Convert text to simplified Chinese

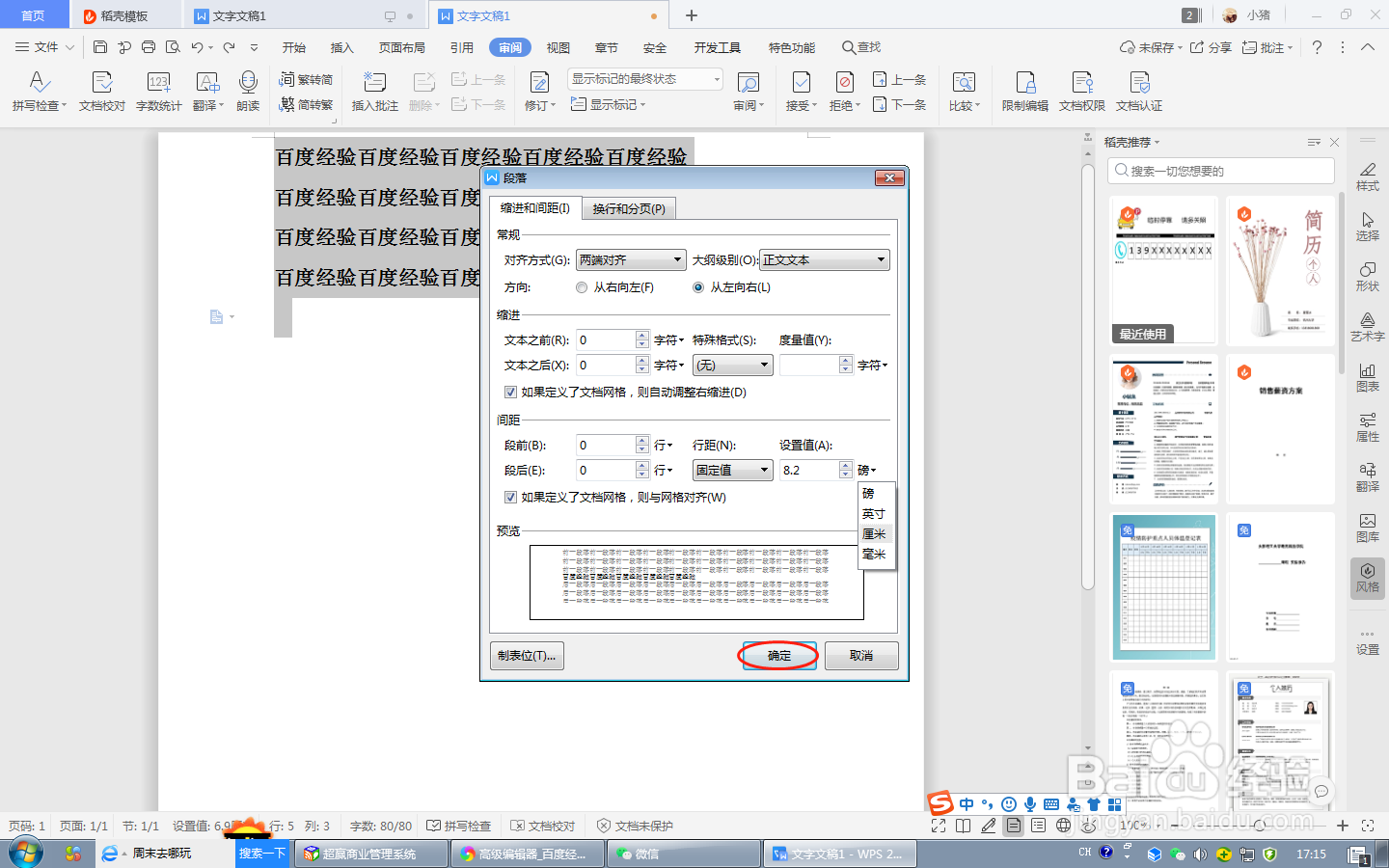(306, 104)
